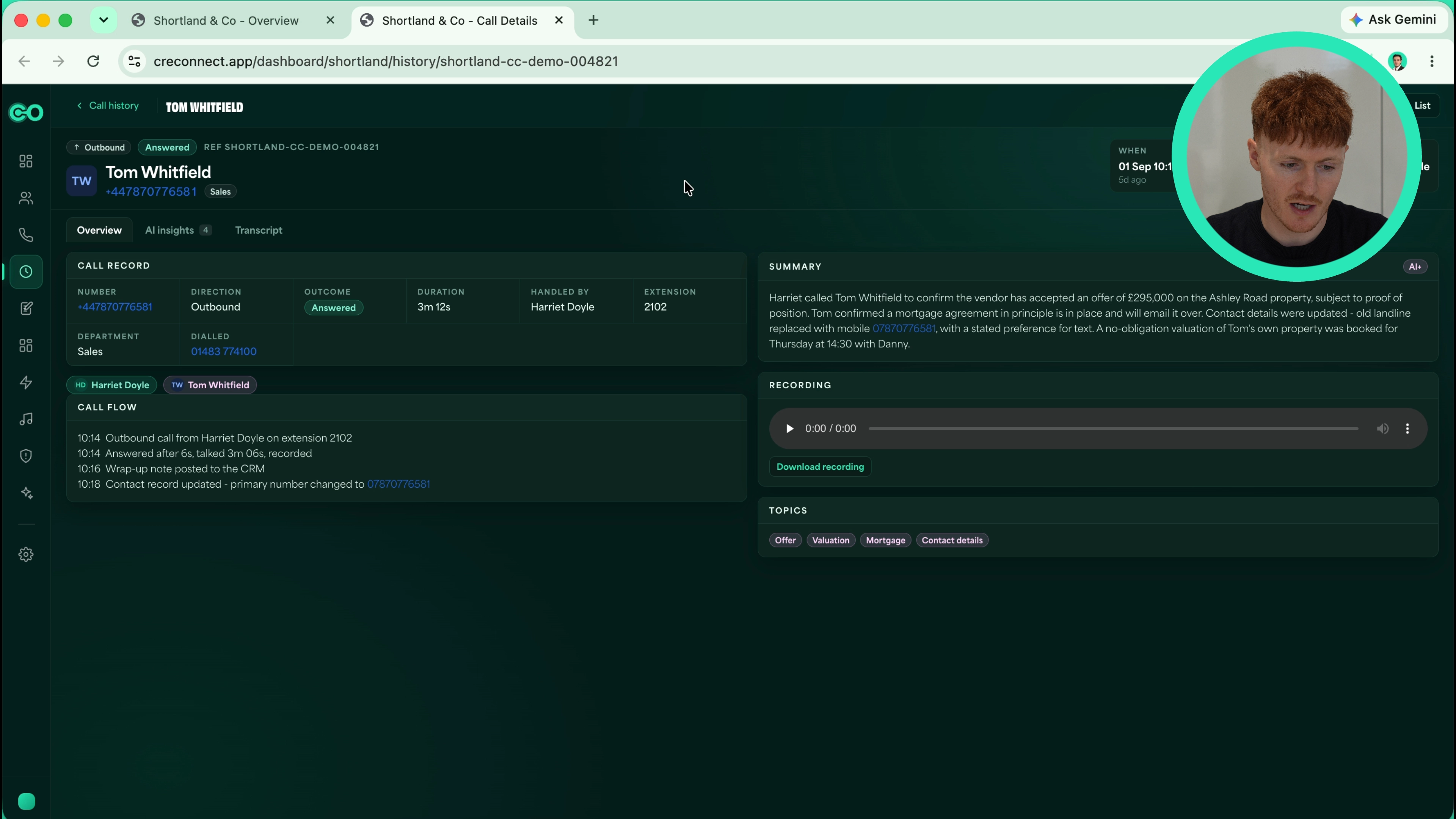
Task: Click the 'Harriet Doyle' handled-by value
Action: pos(562,307)
